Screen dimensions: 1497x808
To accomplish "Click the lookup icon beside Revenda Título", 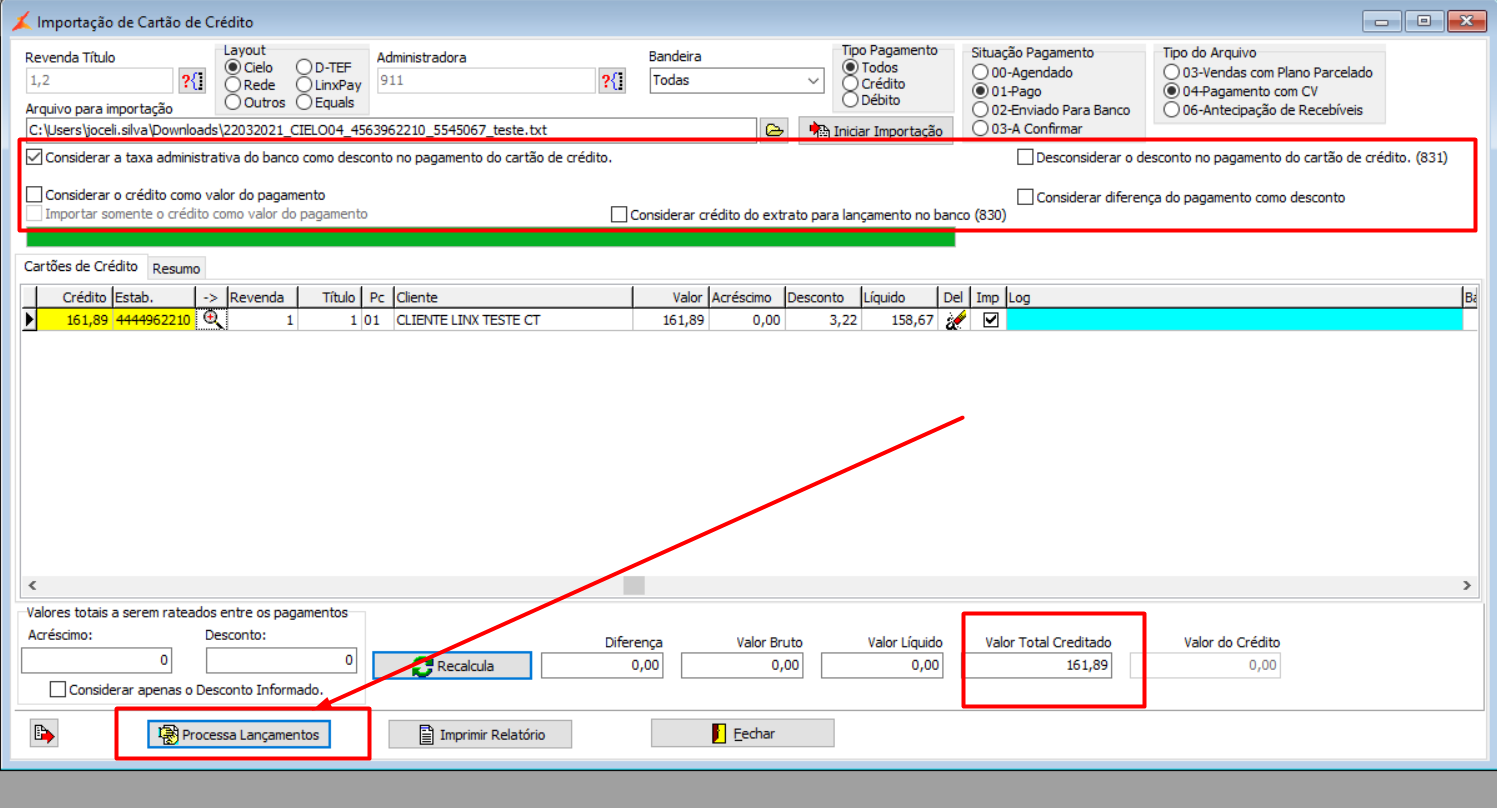I will 191,81.
